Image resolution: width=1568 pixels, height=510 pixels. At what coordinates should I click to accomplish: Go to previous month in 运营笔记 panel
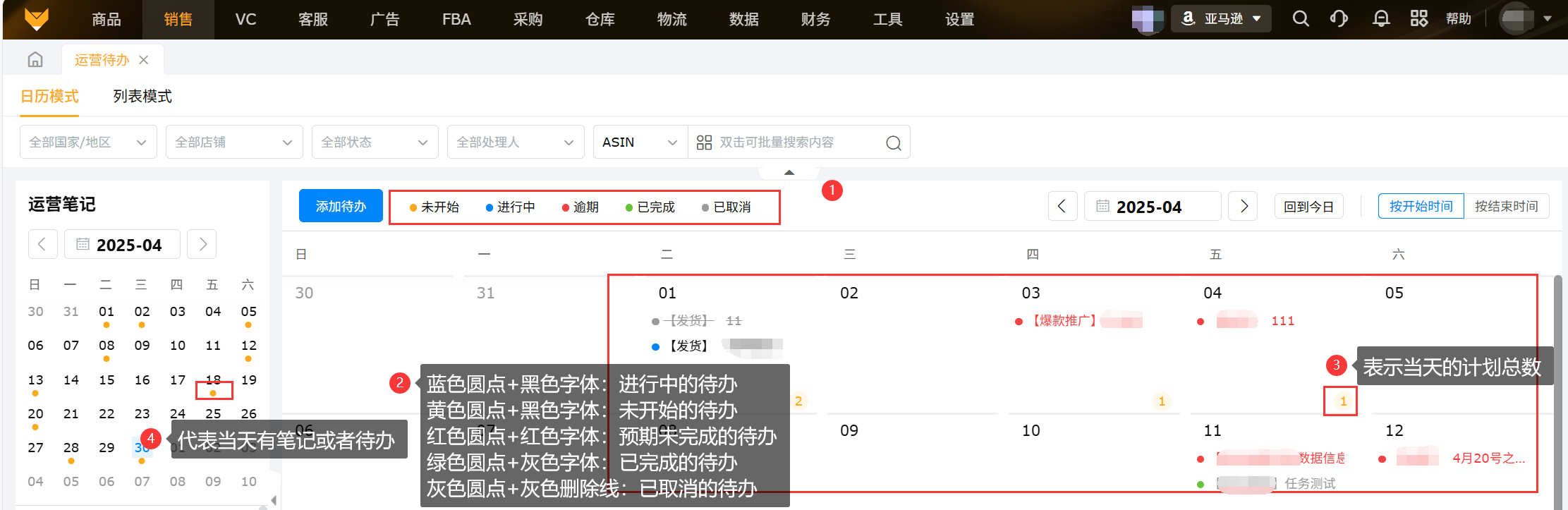(42, 244)
